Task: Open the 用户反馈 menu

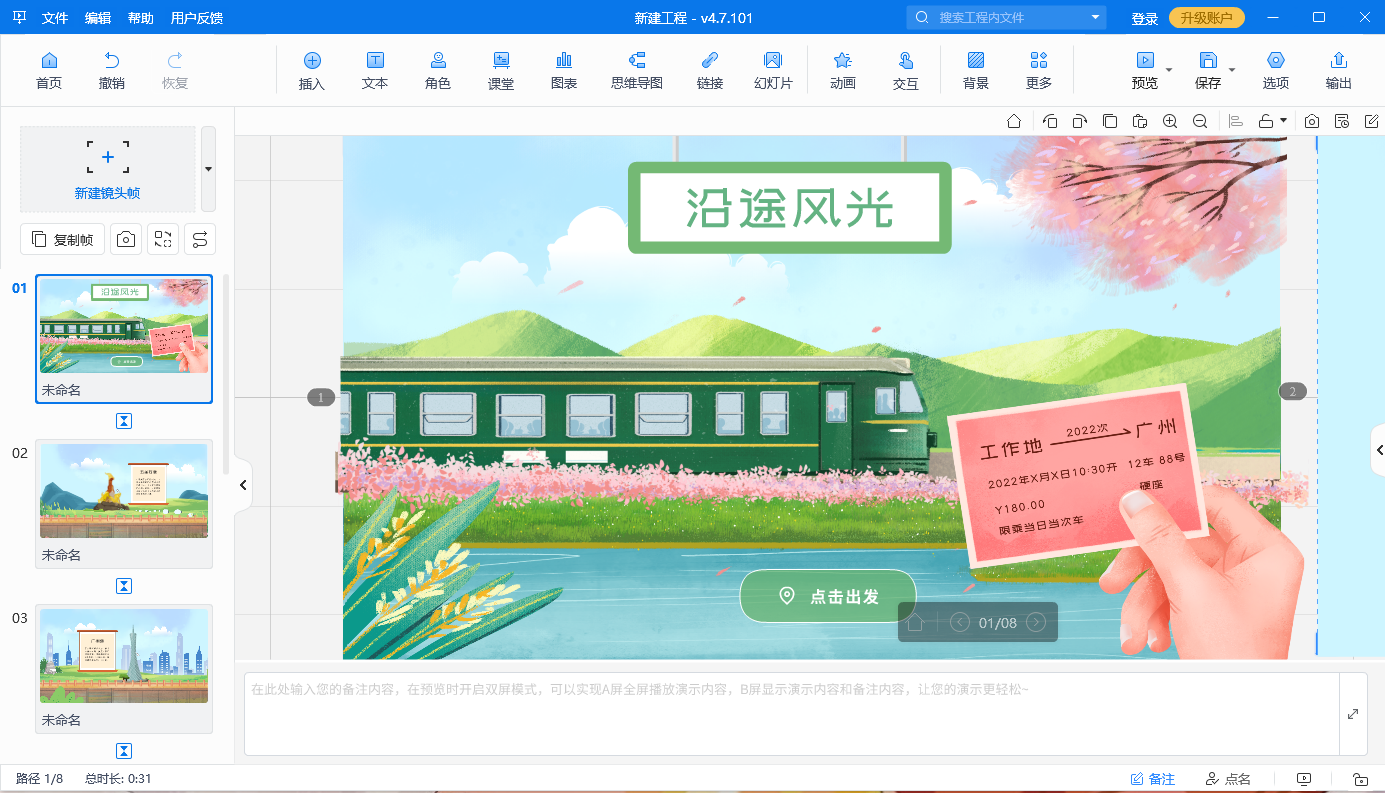Action: pyautogui.click(x=197, y=18)
